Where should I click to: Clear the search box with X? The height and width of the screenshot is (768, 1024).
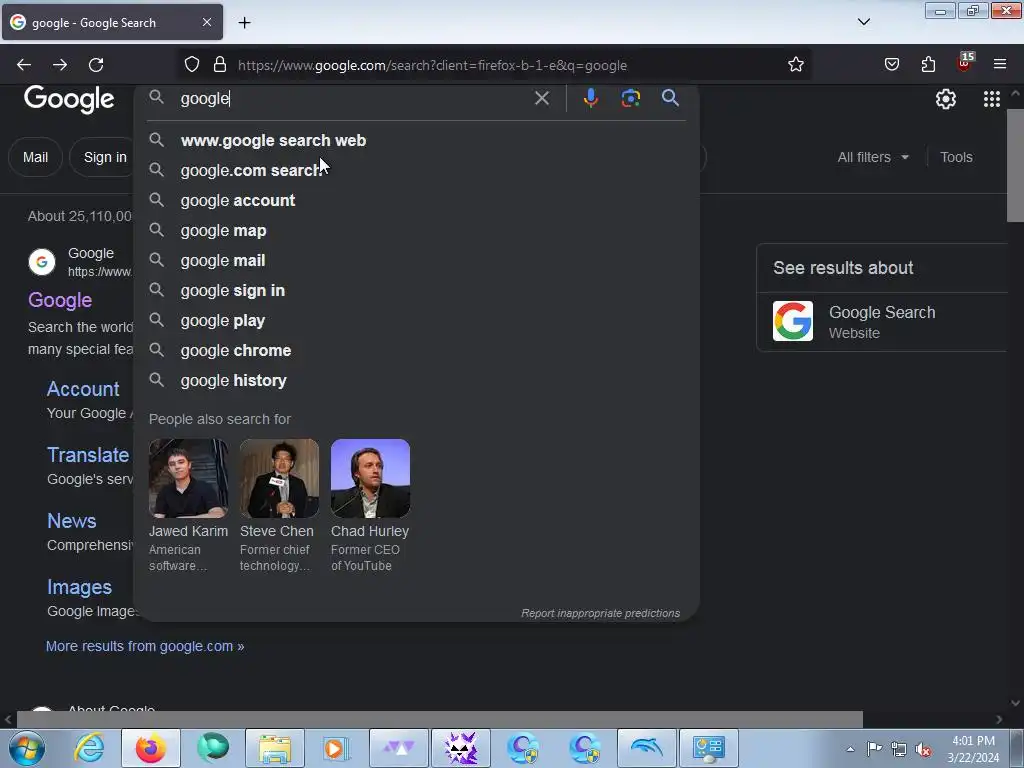coord(541,98)
